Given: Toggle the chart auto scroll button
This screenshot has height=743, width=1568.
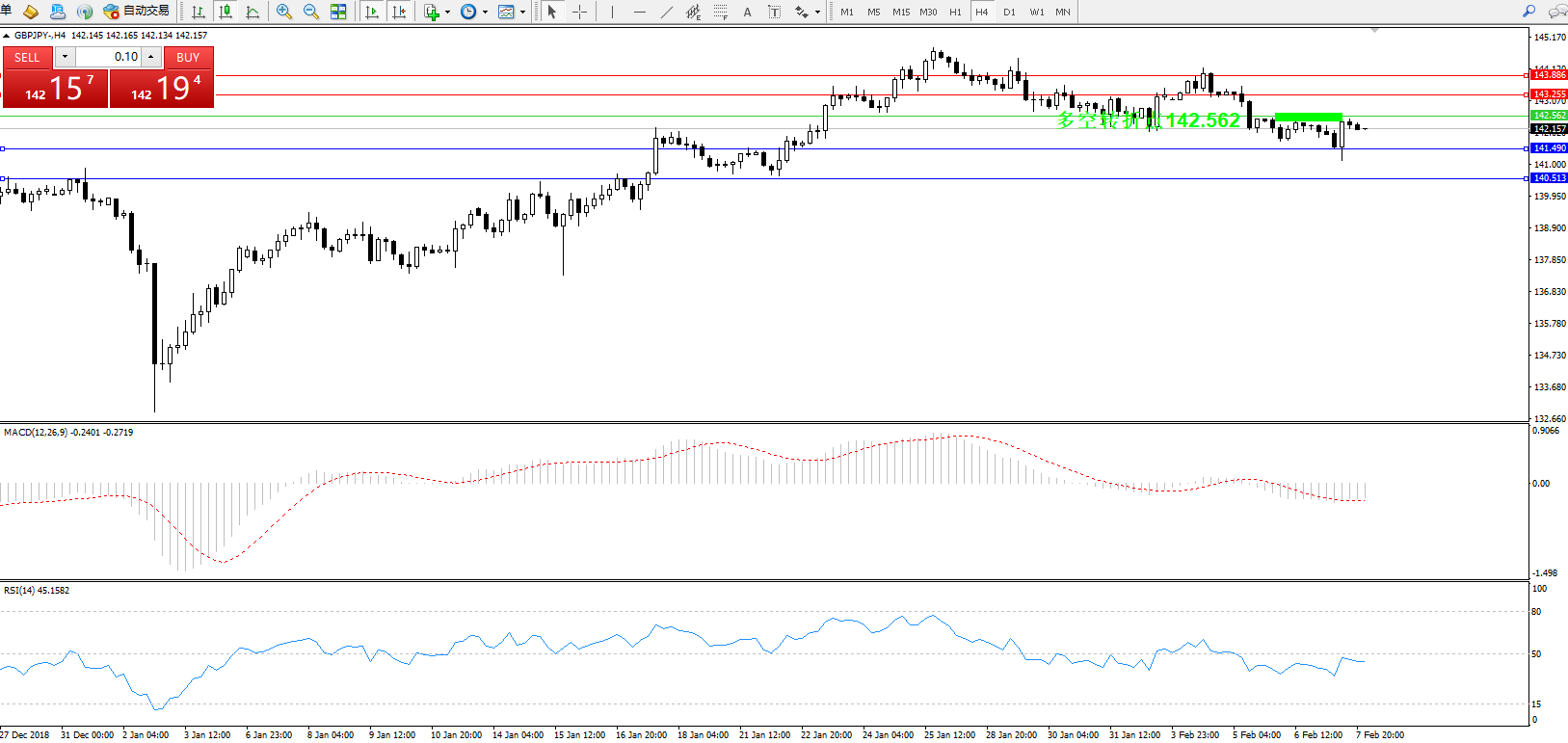Looking at the screenshot, I should [372, 12].
